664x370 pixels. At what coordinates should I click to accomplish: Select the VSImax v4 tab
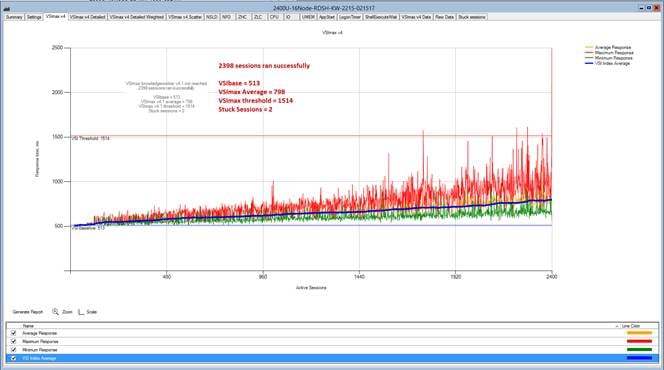55,17
